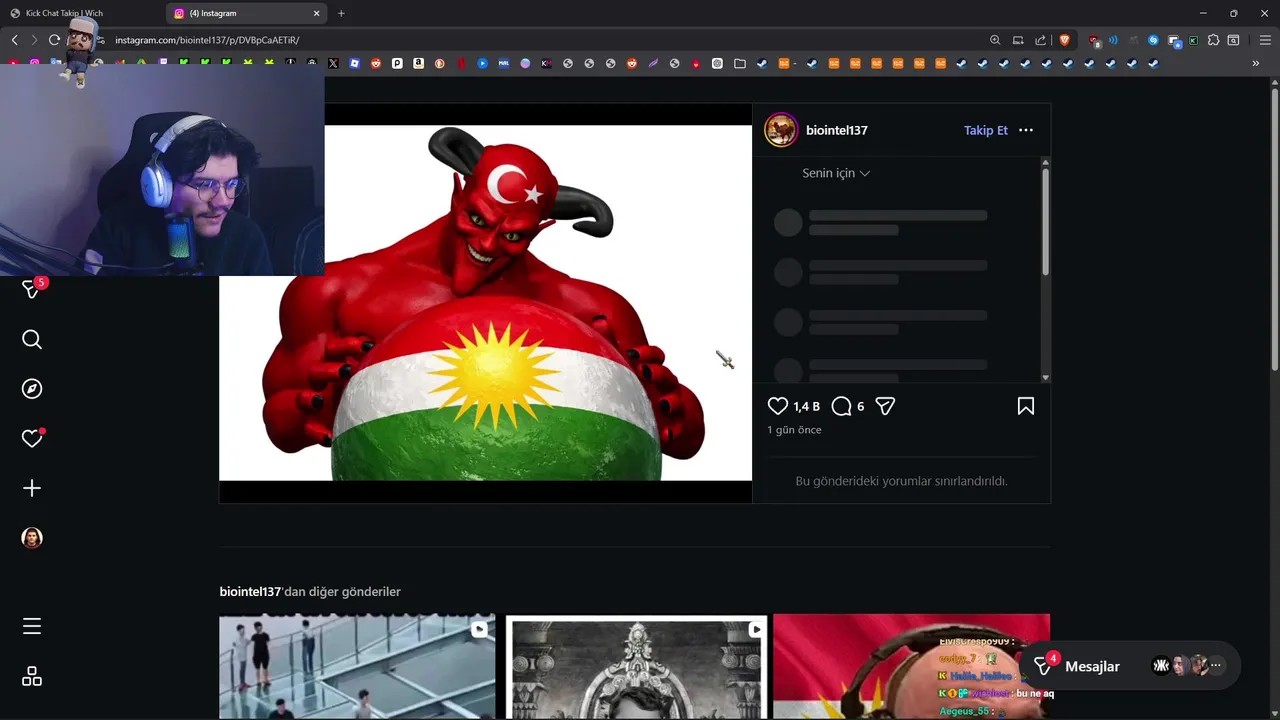The width and height of the screenshot is (1280, 720).
Task: Follow the account via Takip Et
Action: (x=986, y=130)
